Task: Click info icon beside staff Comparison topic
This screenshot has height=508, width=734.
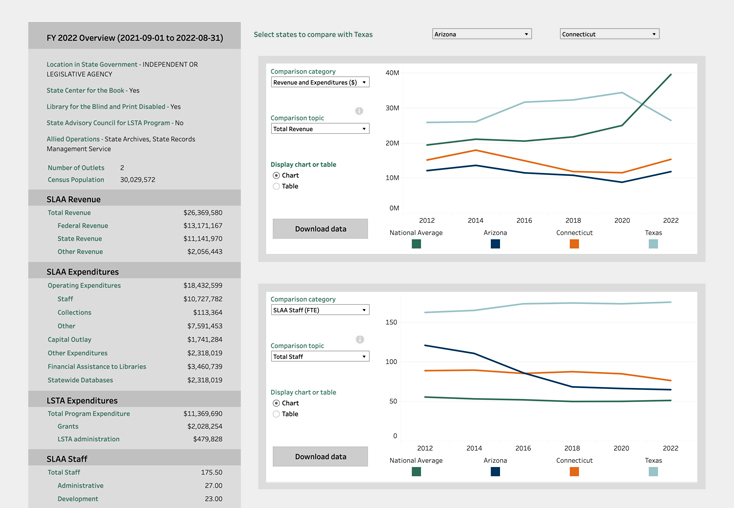Action: (360, 339)
